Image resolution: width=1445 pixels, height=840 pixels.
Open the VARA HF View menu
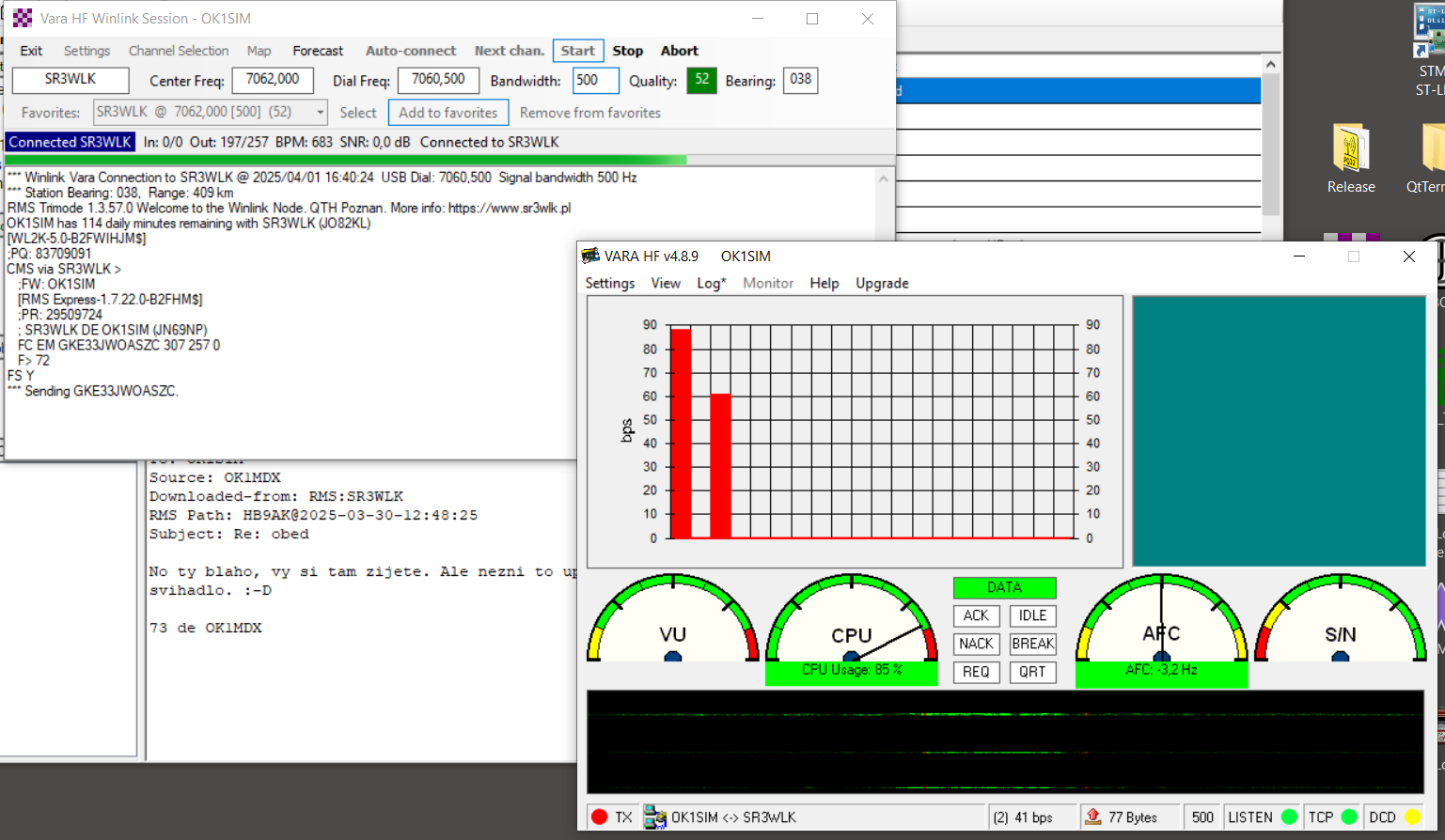666,283
